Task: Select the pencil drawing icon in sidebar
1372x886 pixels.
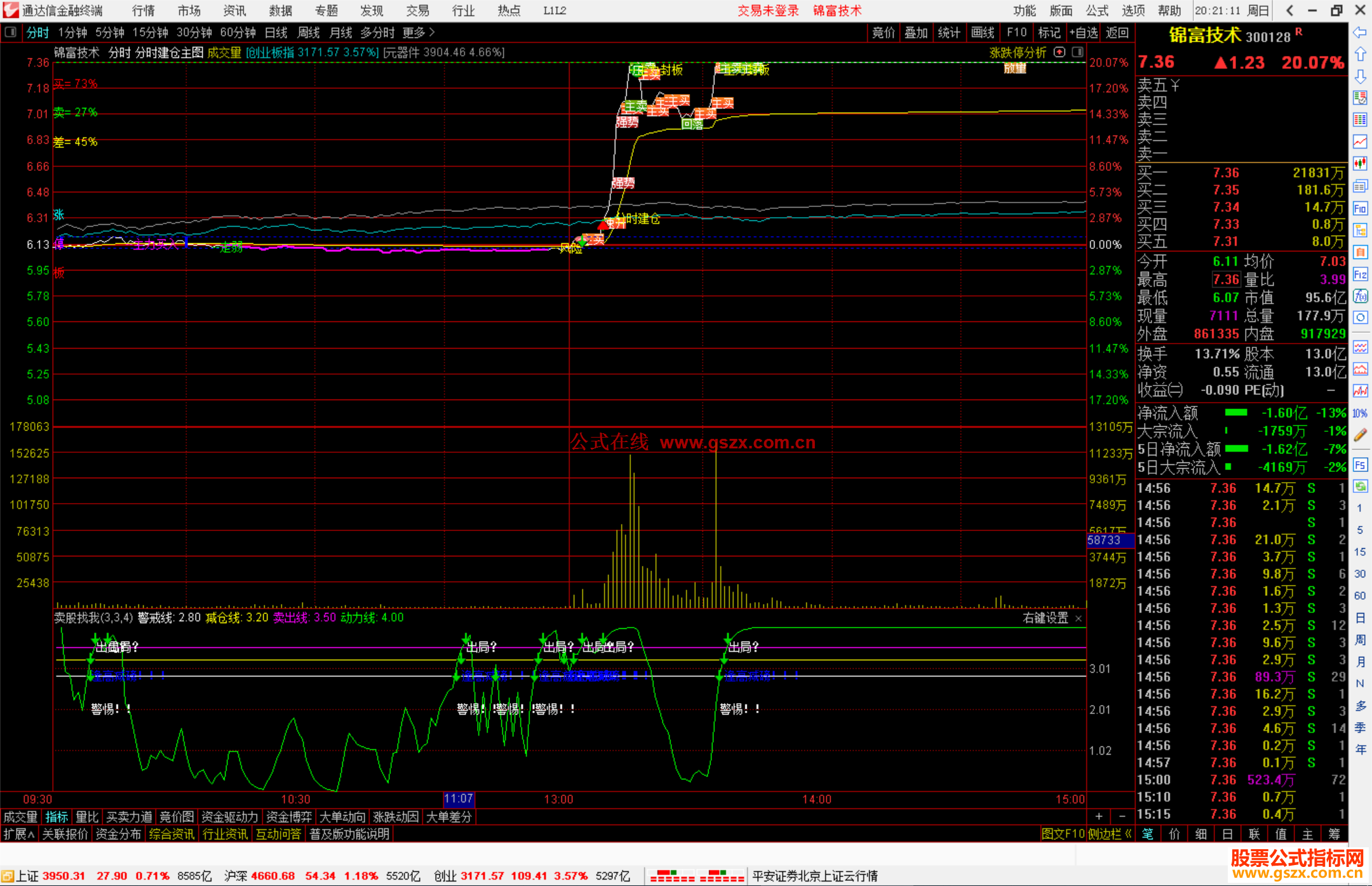Action: click(1360, 435)
